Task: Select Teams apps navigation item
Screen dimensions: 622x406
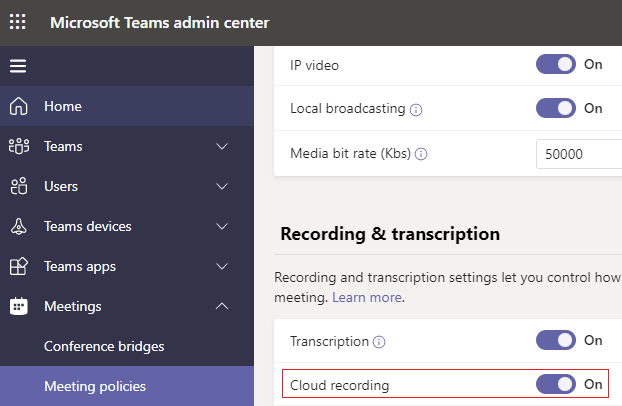Action: 127,267
